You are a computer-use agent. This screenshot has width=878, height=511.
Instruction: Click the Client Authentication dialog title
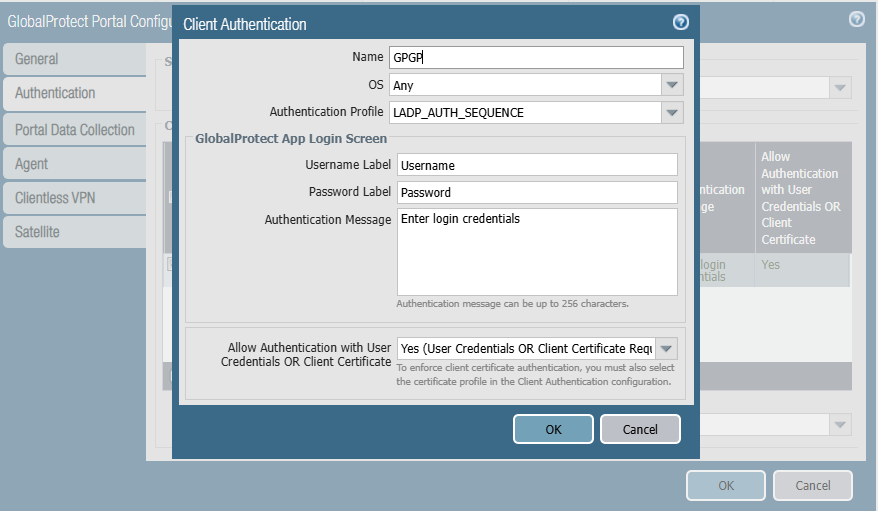coord(245,25)
